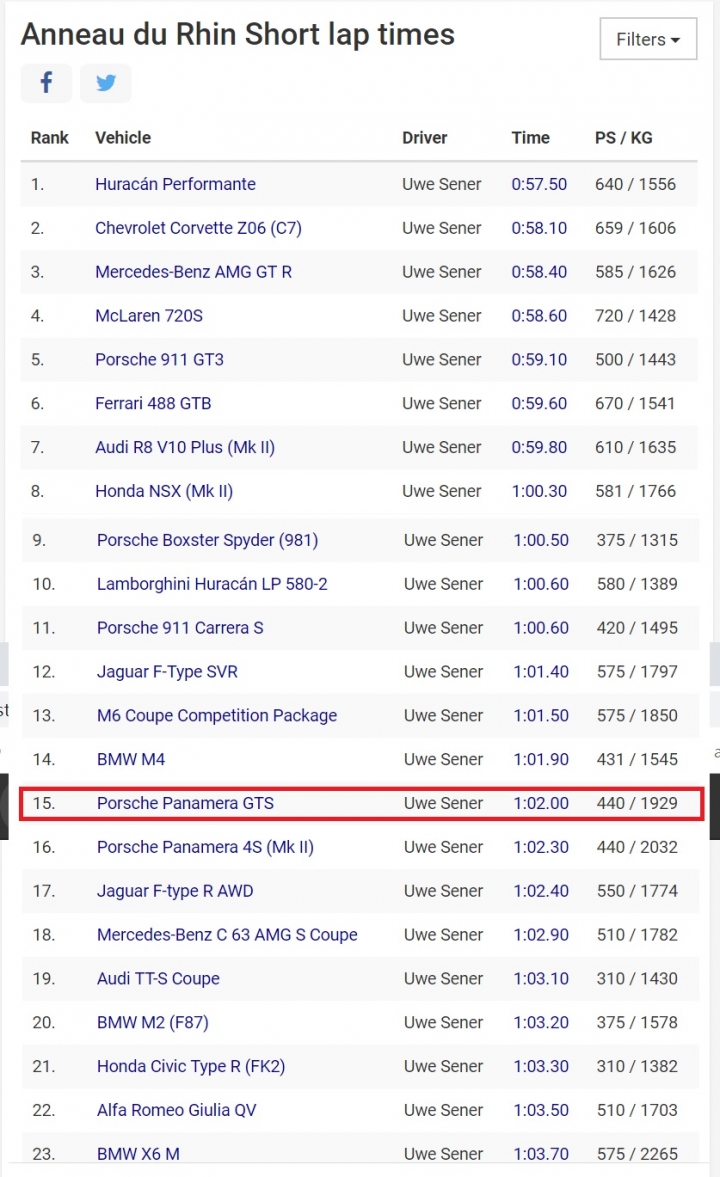The image size is (720, 1177).
Task: Open the McLaren 720S link
Action: 149,315
